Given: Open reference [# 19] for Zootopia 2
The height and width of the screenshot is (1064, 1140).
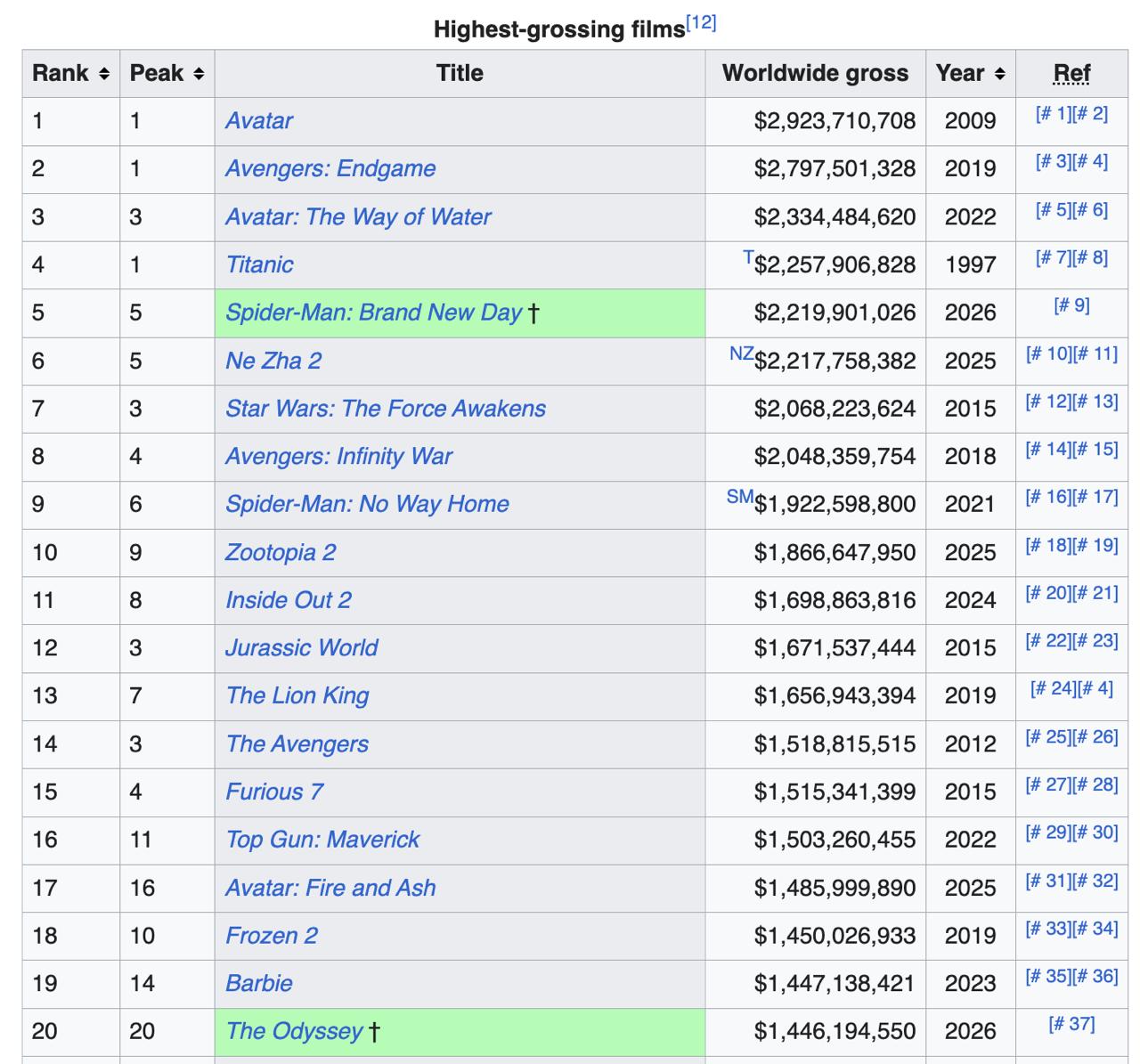Looking at the screenshot, I should (1095, 546).
